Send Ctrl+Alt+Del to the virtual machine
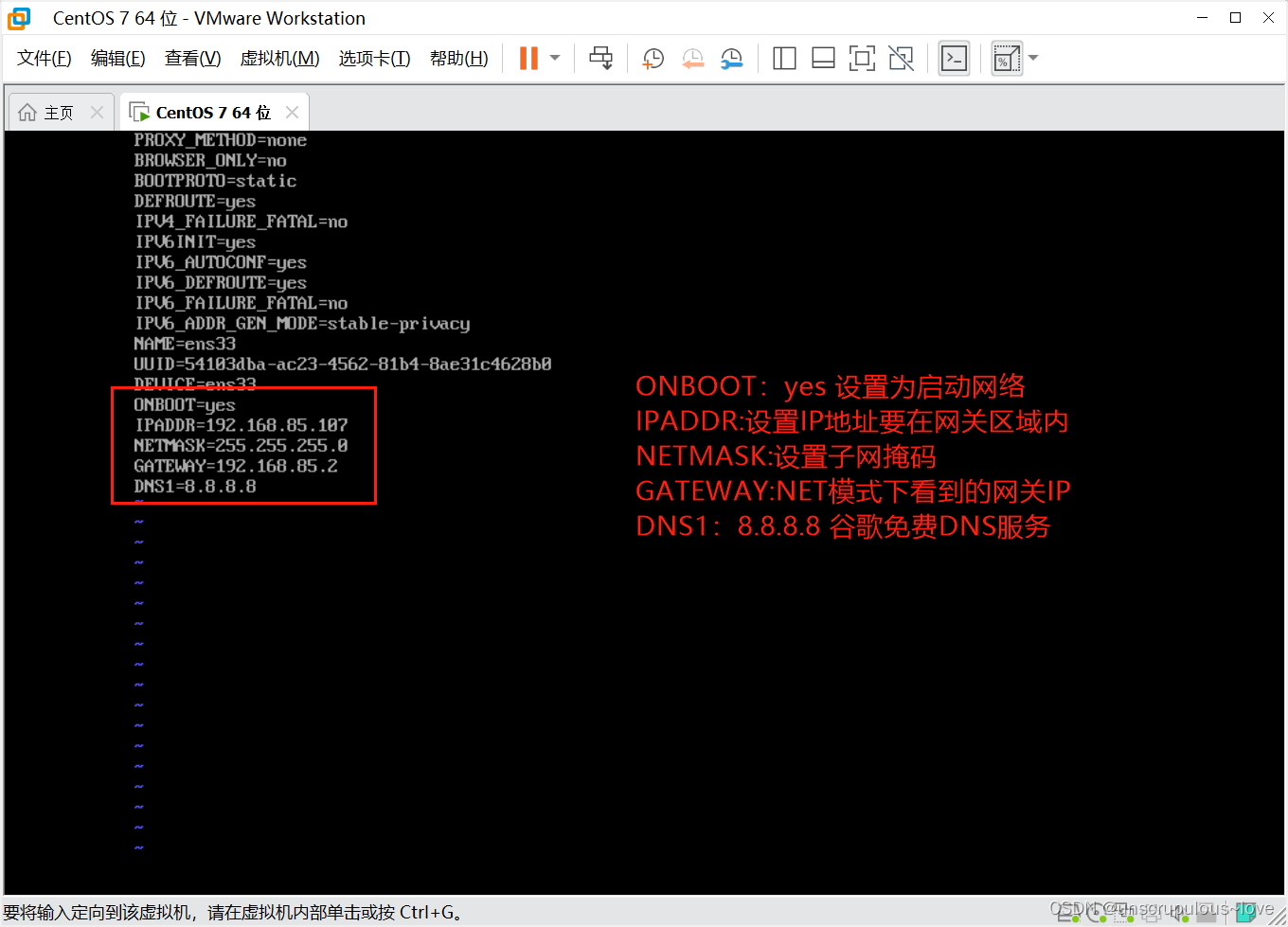The image size is (1288, 927). click(601, 59)
